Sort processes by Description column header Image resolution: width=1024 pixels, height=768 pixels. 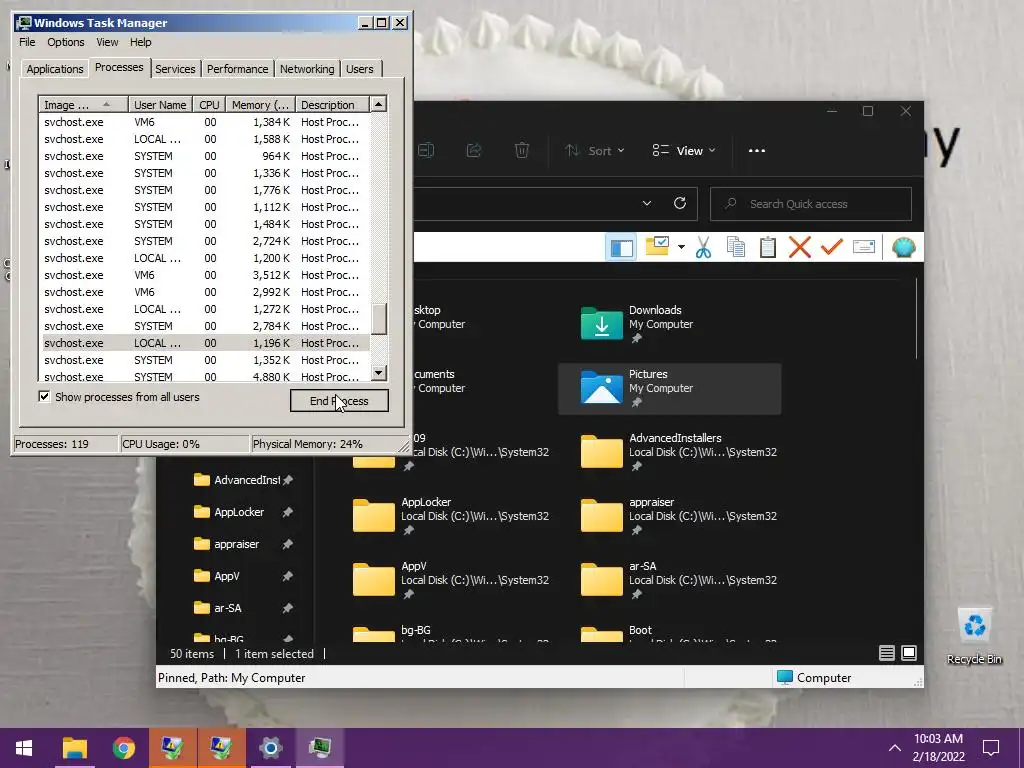point(332,104)
